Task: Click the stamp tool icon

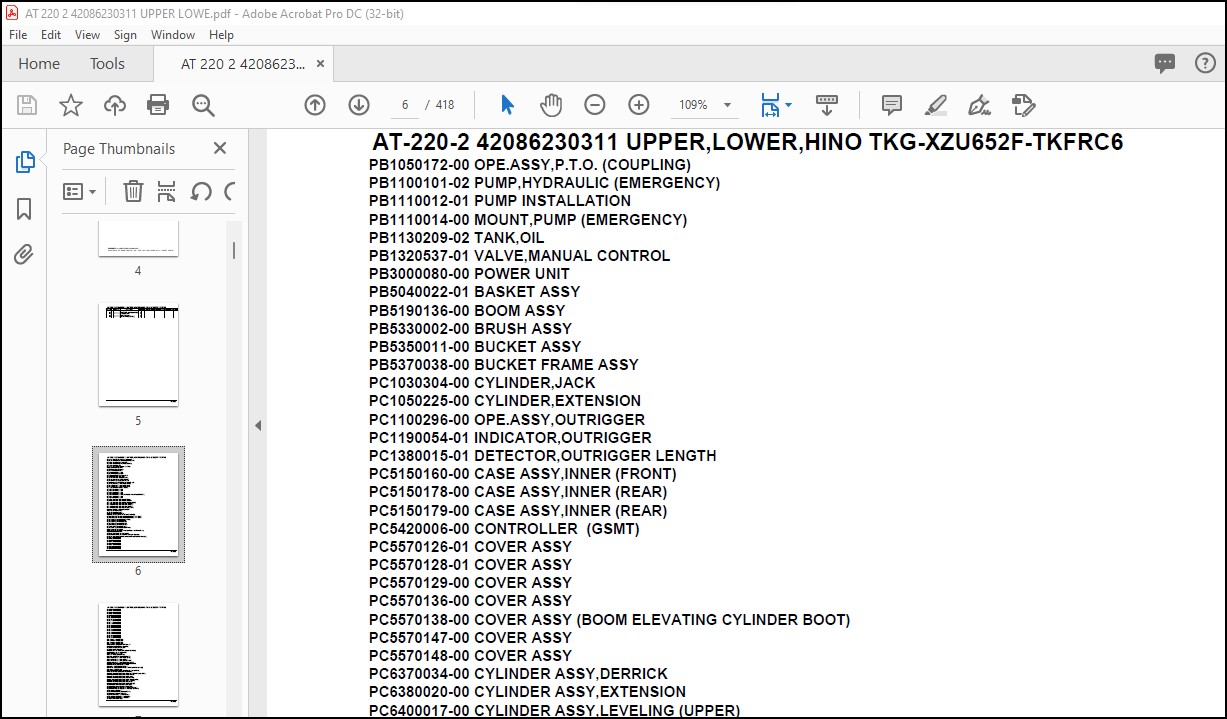Action: (1023, 105)
